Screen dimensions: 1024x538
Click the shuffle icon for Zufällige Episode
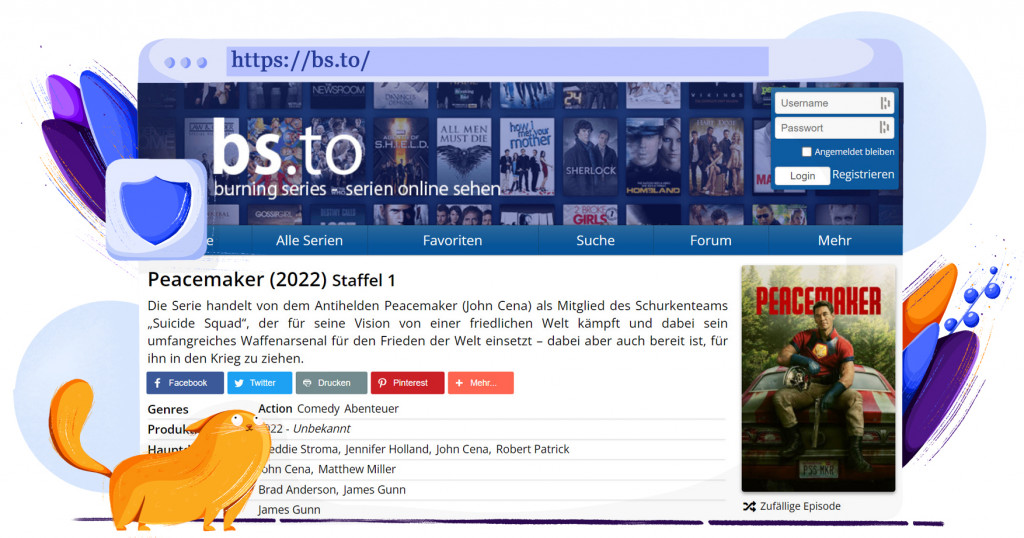pyautogui.click(x=749, y=506)
